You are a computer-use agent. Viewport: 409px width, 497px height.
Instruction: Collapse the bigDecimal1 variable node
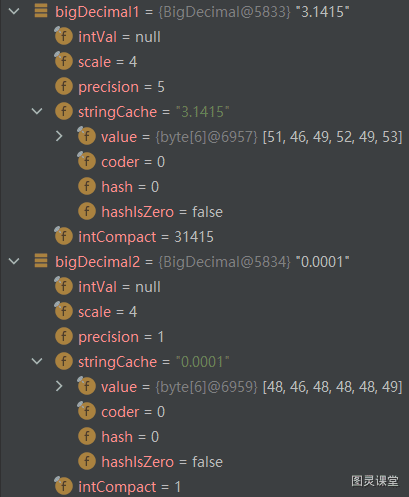(x=14, y=12)
